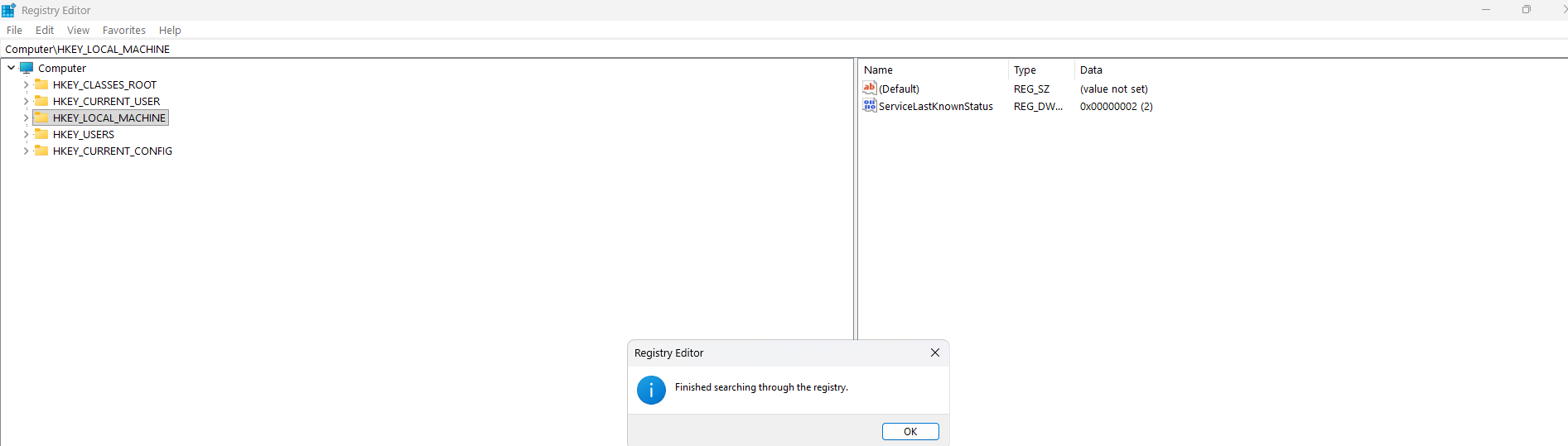Close the Registry Editor dialog with X
Image resolution: width=1568 pixels, height=446 pixels.
(935, 352)
